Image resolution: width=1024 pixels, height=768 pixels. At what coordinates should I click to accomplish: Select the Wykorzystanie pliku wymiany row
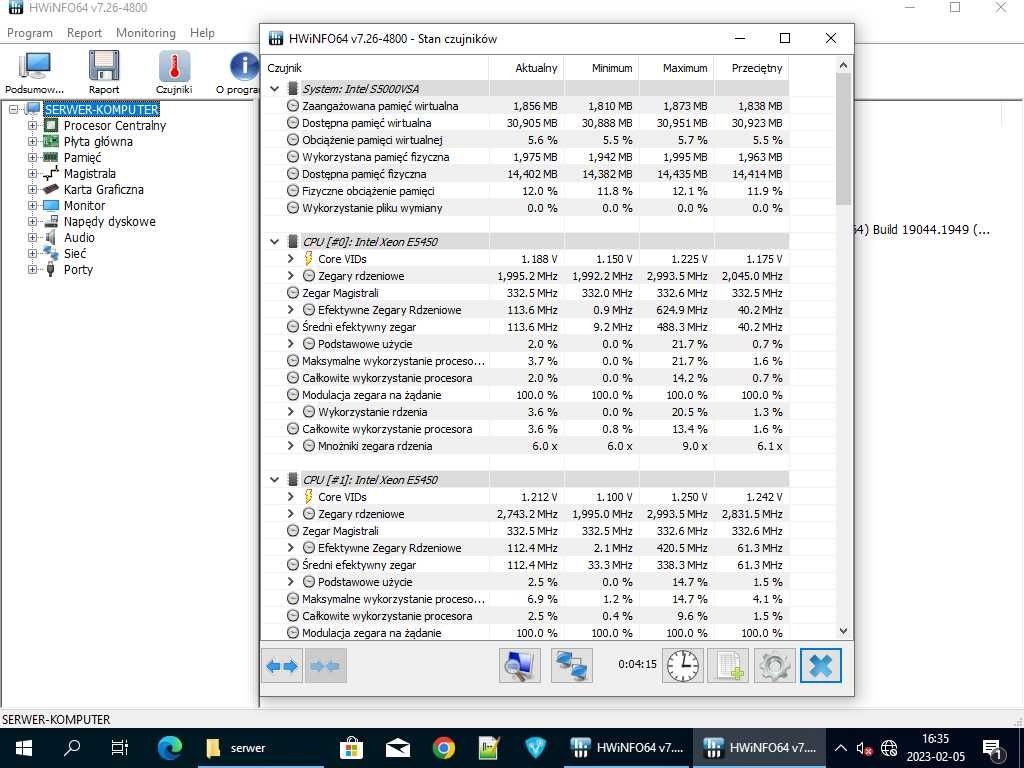525,208
